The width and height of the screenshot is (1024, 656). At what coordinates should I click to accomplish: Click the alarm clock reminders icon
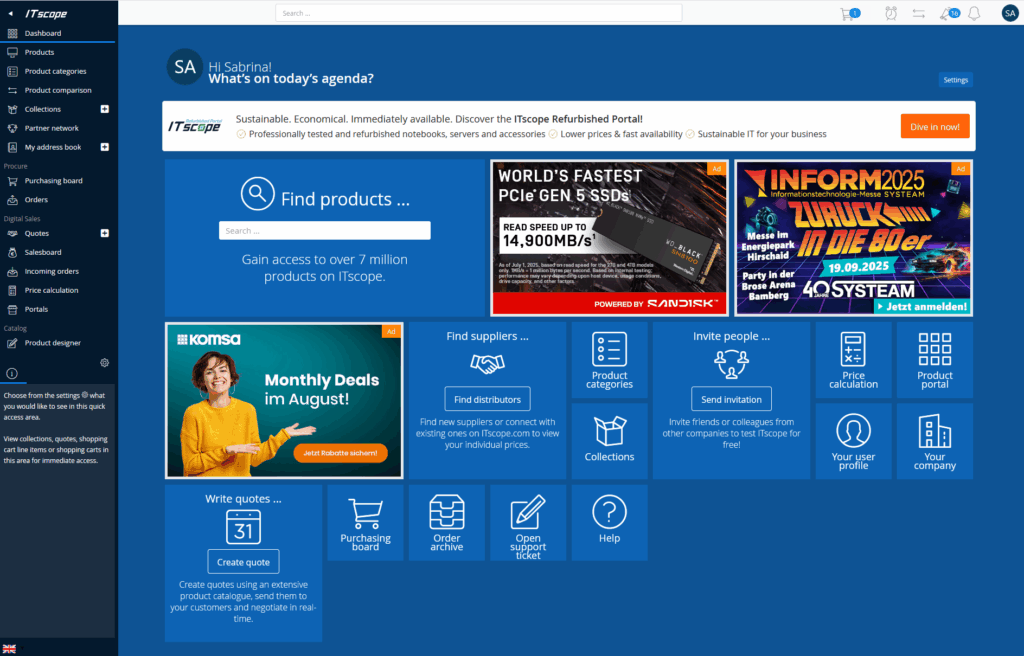pyautogui.click(x=891, y=13)
